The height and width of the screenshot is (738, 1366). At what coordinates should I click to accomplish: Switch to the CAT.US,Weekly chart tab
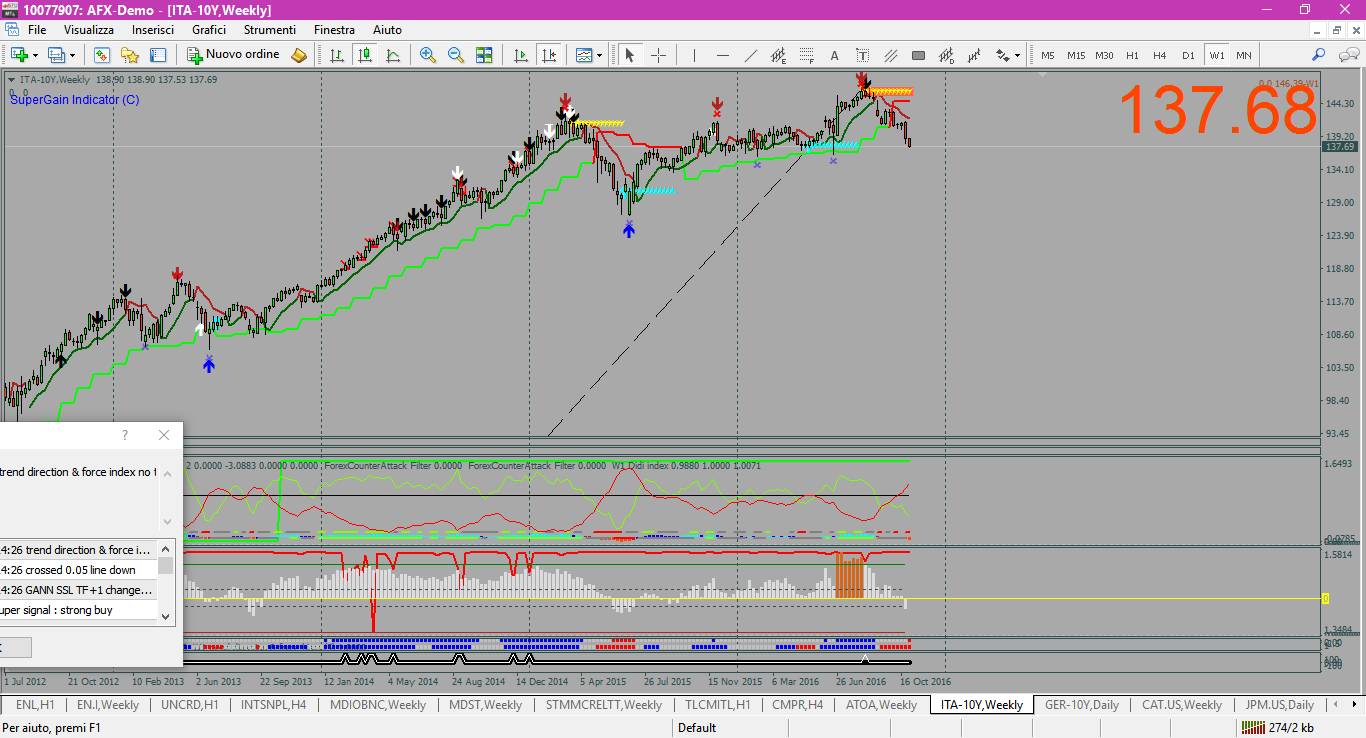click(x=1182, y=705)
